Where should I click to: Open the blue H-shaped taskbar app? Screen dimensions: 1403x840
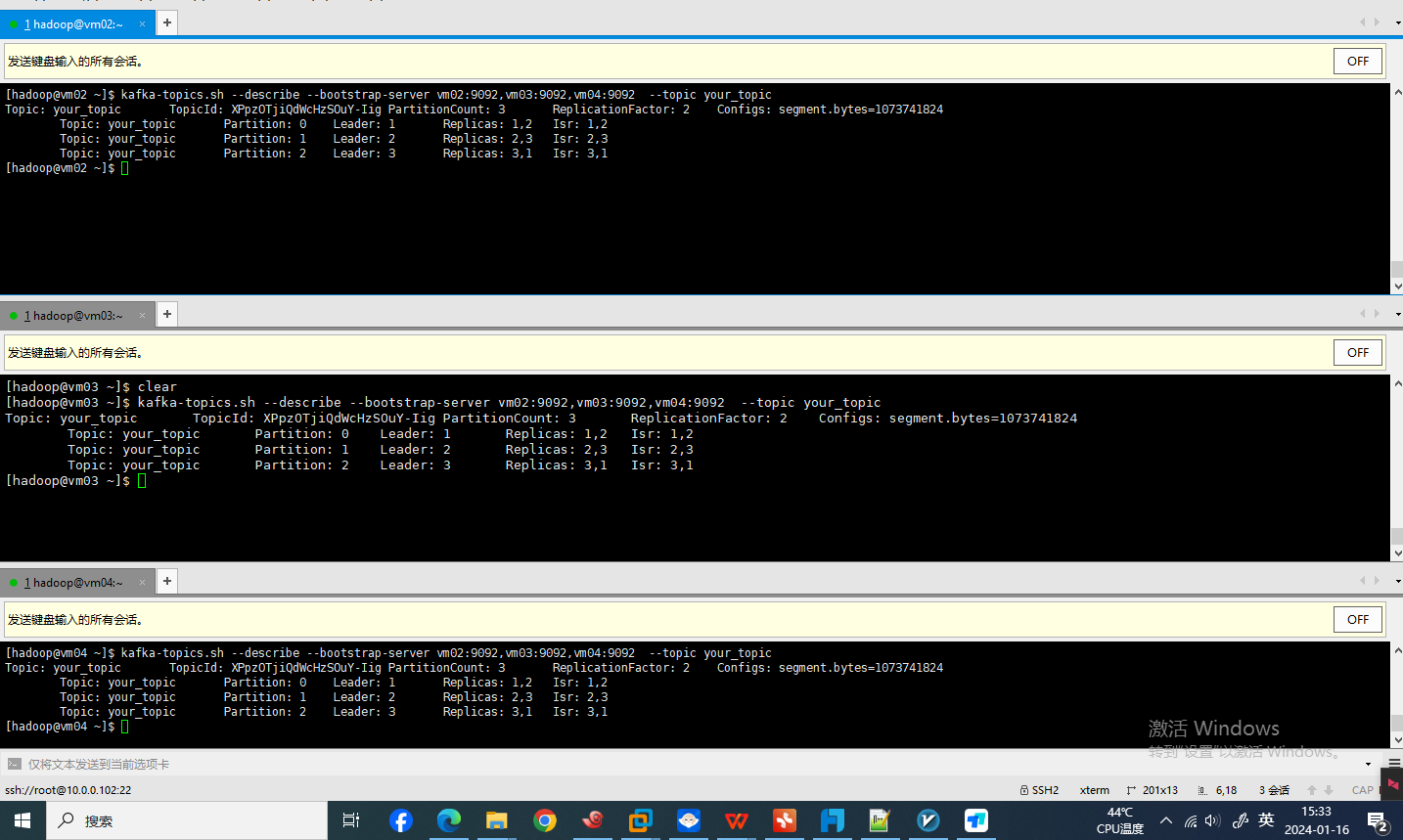tap(832, 820)
